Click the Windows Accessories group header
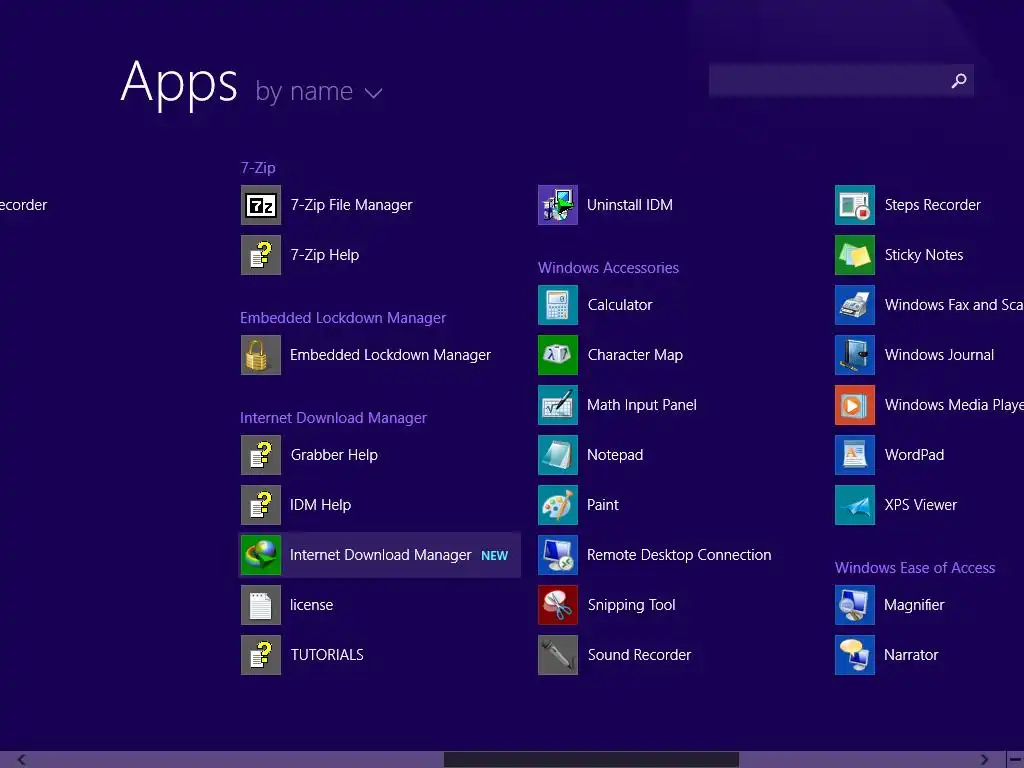1024x768 pixels. 608,268
